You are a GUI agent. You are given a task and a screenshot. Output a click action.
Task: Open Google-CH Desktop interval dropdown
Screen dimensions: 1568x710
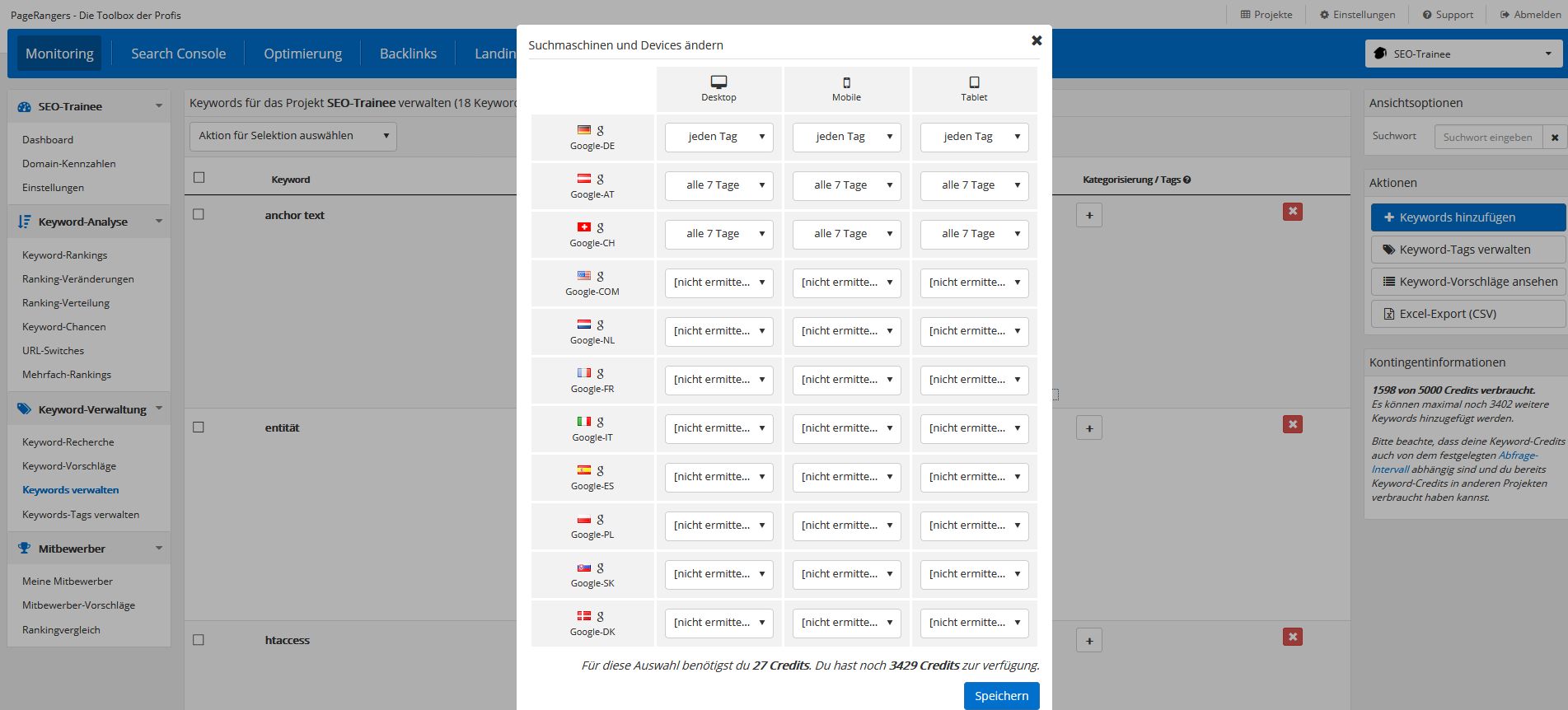click(718, 234)
